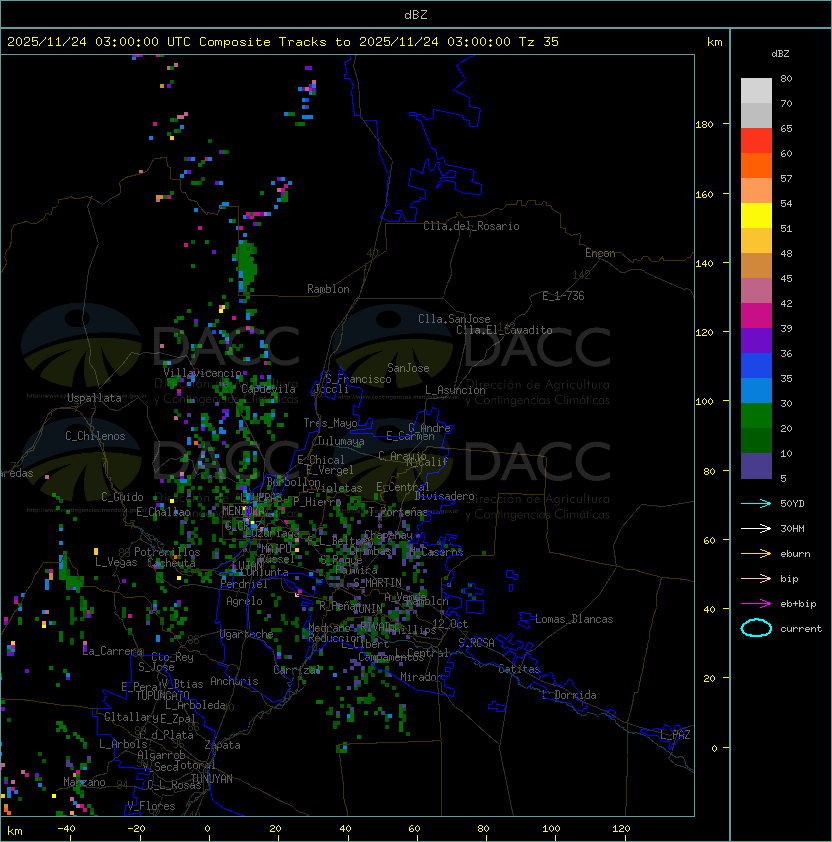This screenshot has width=832, height=842.
Task: Select the red 65 dBZ color swatch
Action: click(x=756, y=141)
